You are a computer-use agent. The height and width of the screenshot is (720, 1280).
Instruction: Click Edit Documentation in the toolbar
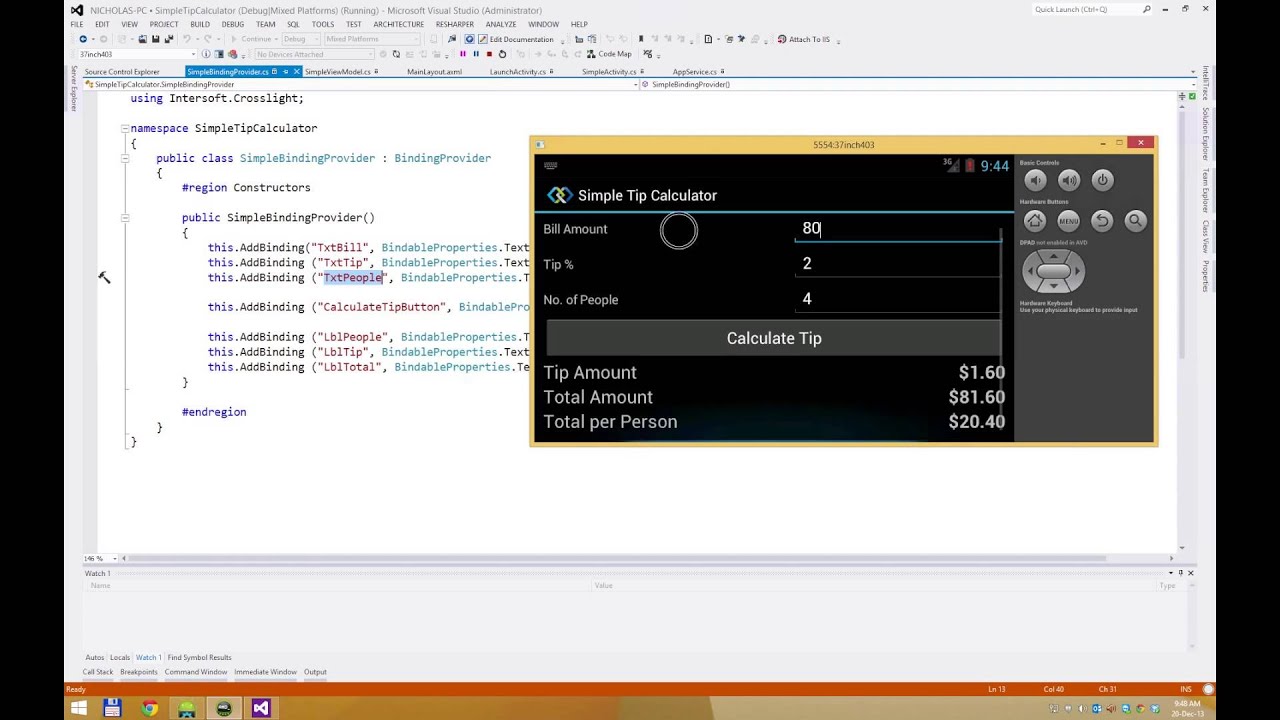click(x=515, y=39)
